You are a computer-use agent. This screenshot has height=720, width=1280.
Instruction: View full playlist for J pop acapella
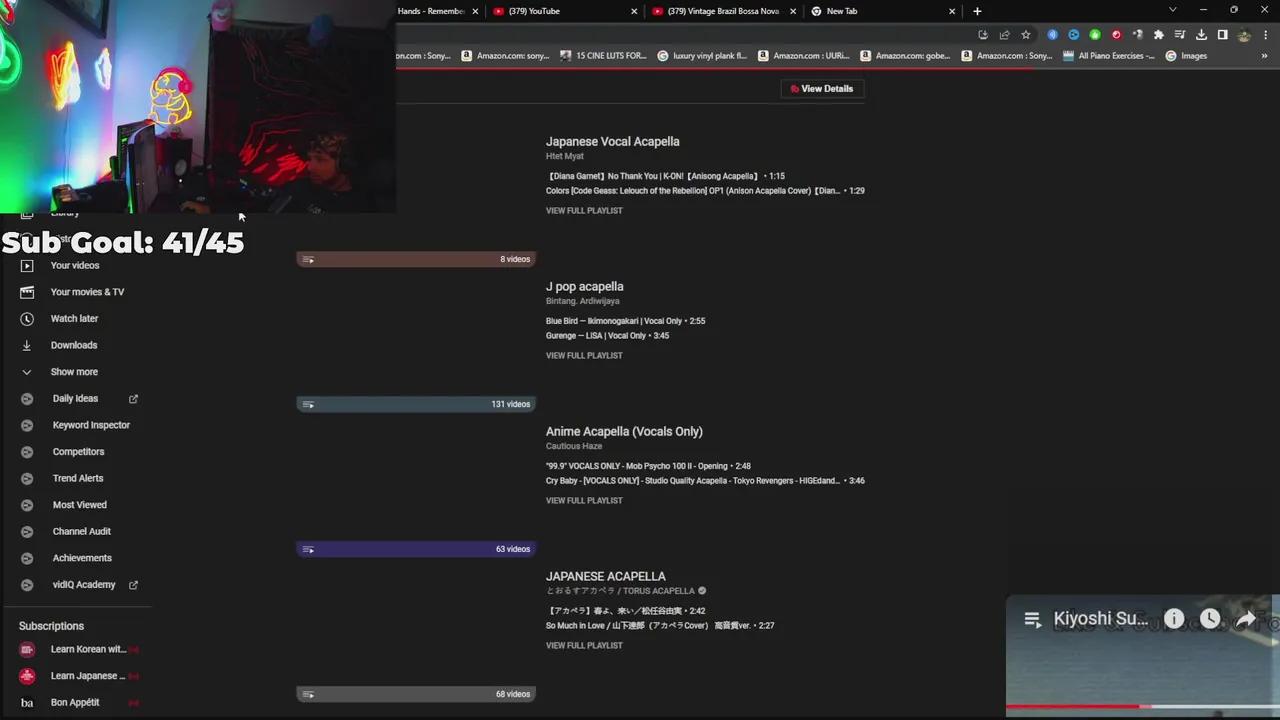click(x=584, y=356)
